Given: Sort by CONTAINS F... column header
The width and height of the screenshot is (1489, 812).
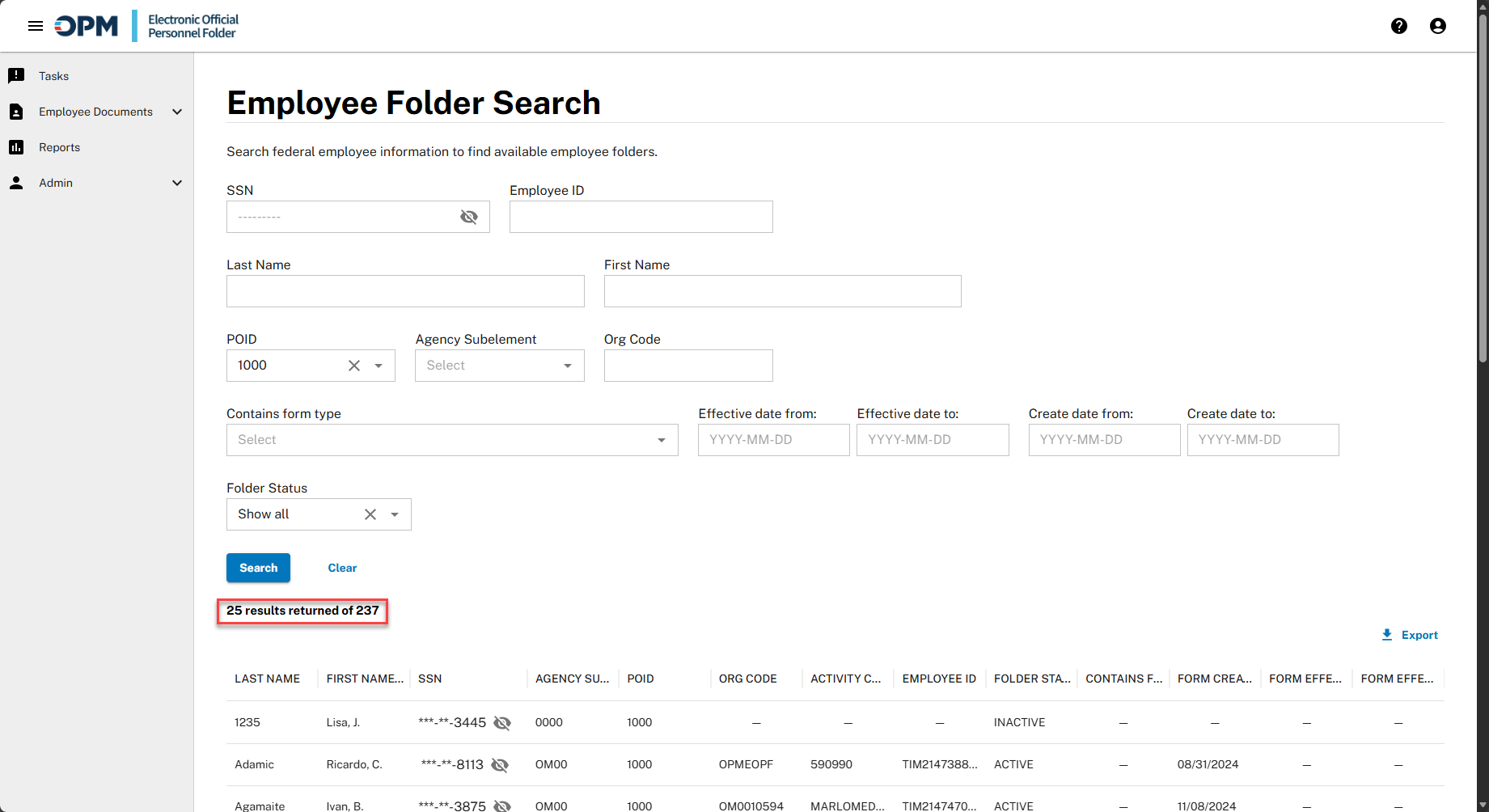Looking at the screenshot, I should point(1123,679).
